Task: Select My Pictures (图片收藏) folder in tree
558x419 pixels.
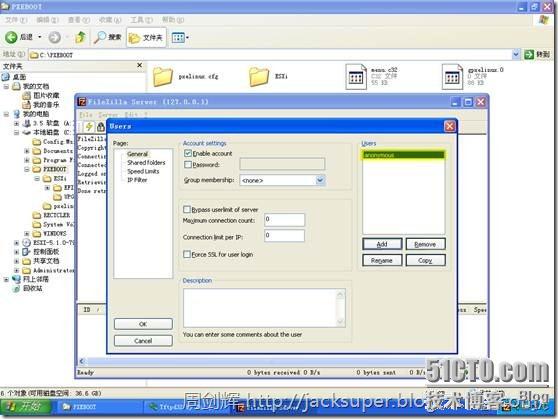Action: click(x=46, y=95)
